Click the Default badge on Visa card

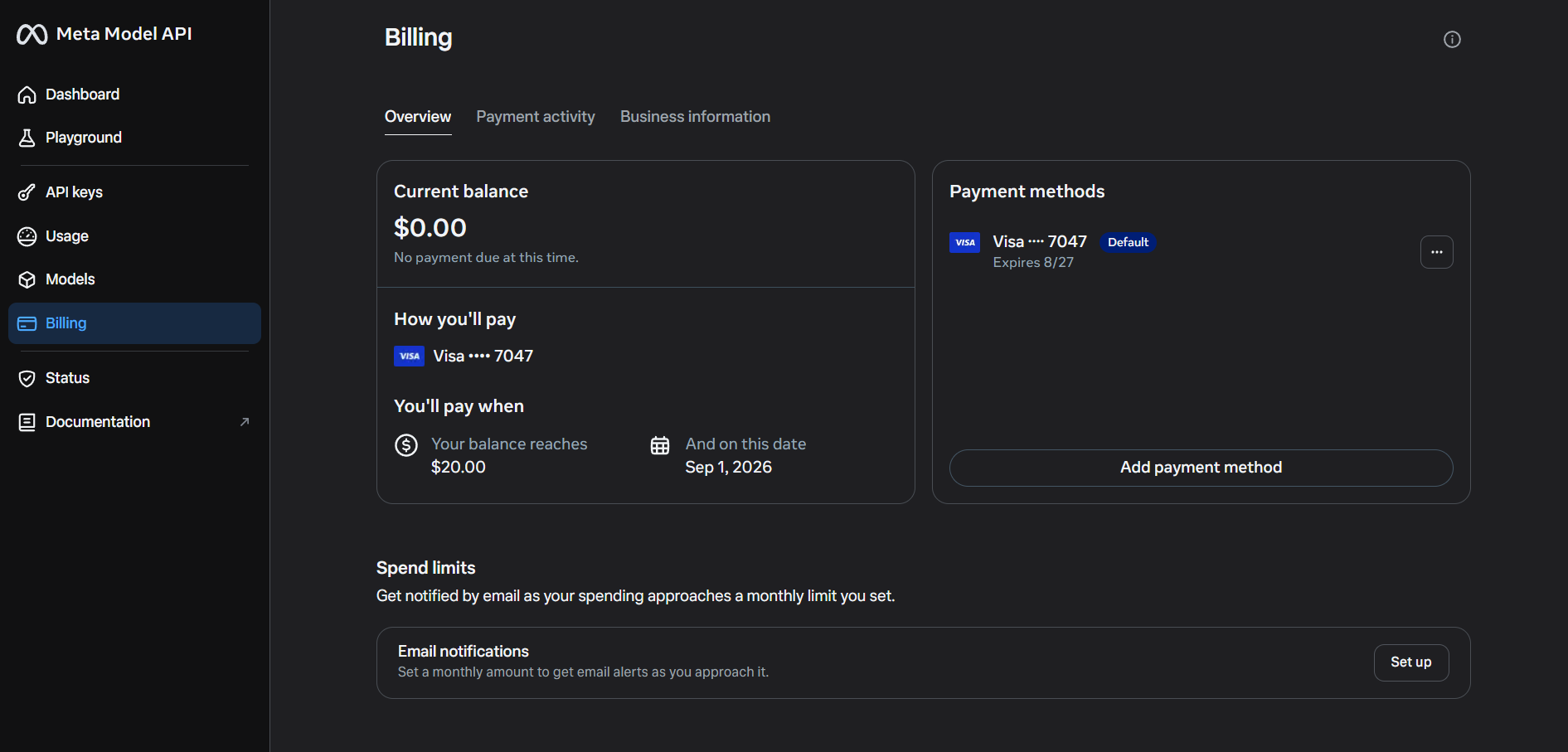click(1128, 242)
